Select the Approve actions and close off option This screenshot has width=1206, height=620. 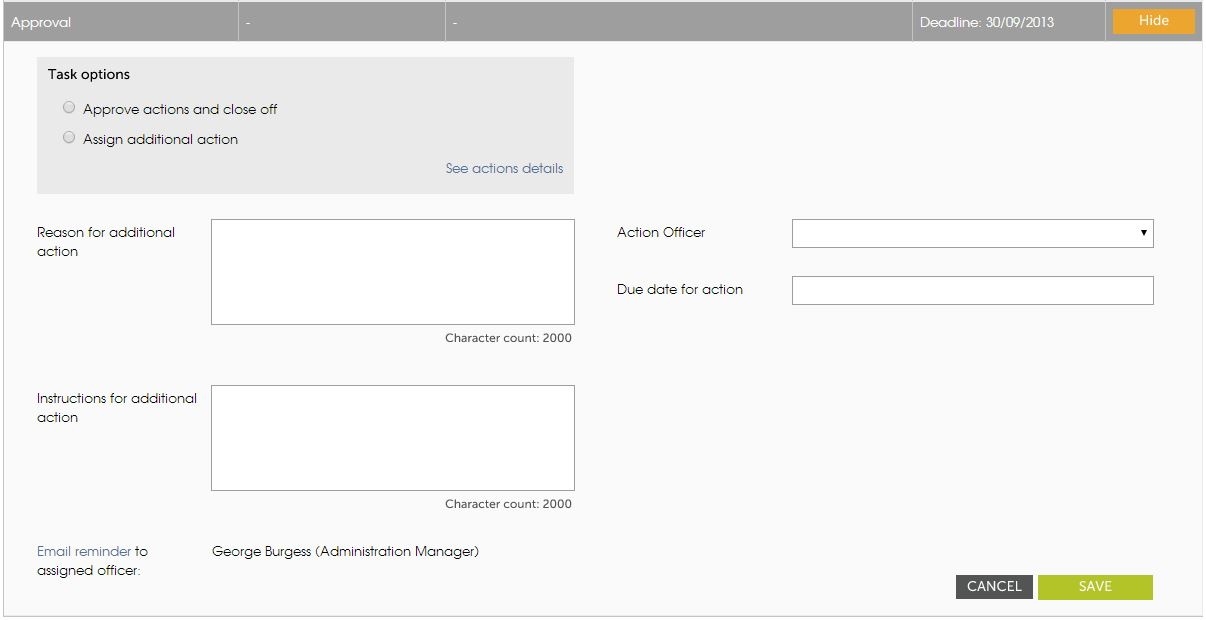tap(69, 107)
